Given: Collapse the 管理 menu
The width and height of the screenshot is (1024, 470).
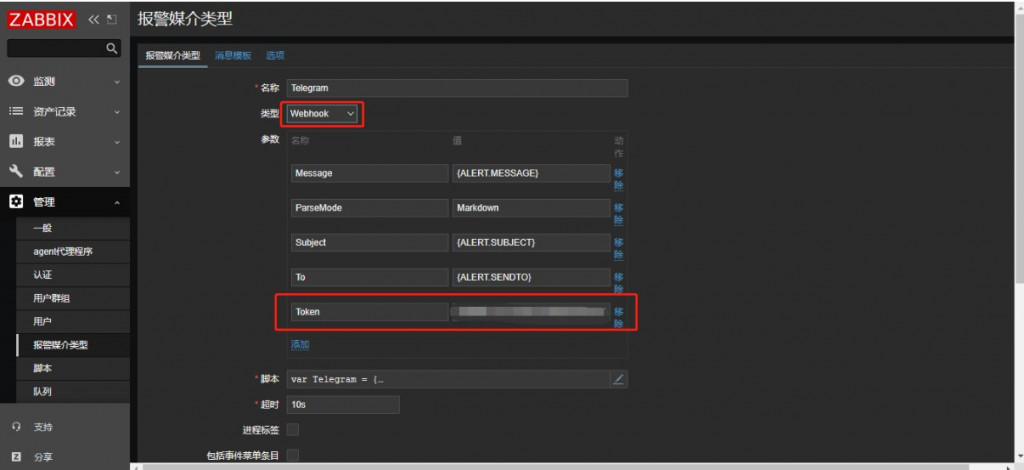Looking at the screenshot, I should point(117,202).
